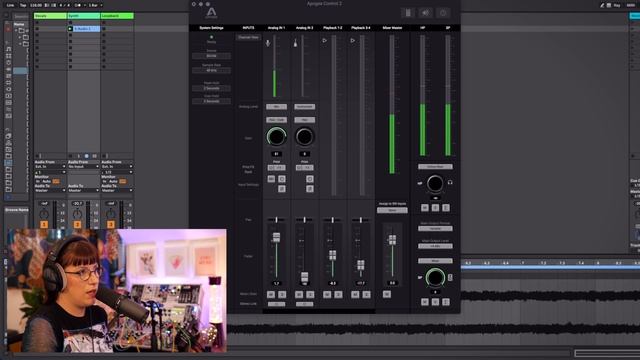Viewport: 640px width, 360px height.
Task: Toggle polarity button on Analog In 1
Action: coord(282,179)
